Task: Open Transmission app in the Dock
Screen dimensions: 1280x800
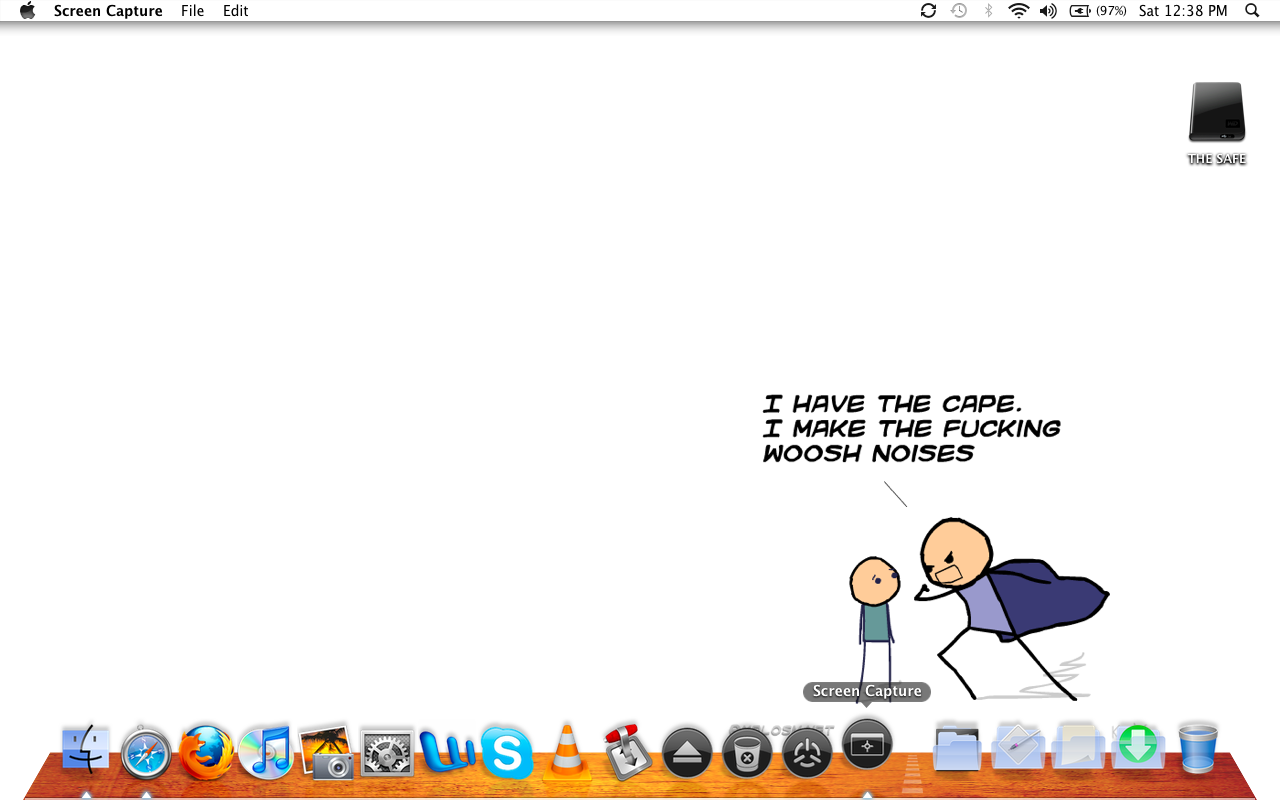Action: [x=628, y=752]
